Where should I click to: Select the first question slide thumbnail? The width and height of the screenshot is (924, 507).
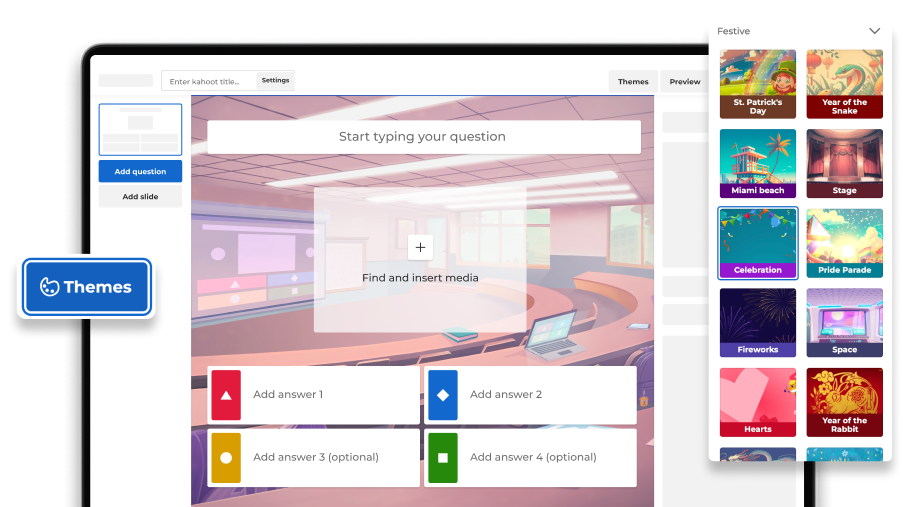(x=140, y=129)
